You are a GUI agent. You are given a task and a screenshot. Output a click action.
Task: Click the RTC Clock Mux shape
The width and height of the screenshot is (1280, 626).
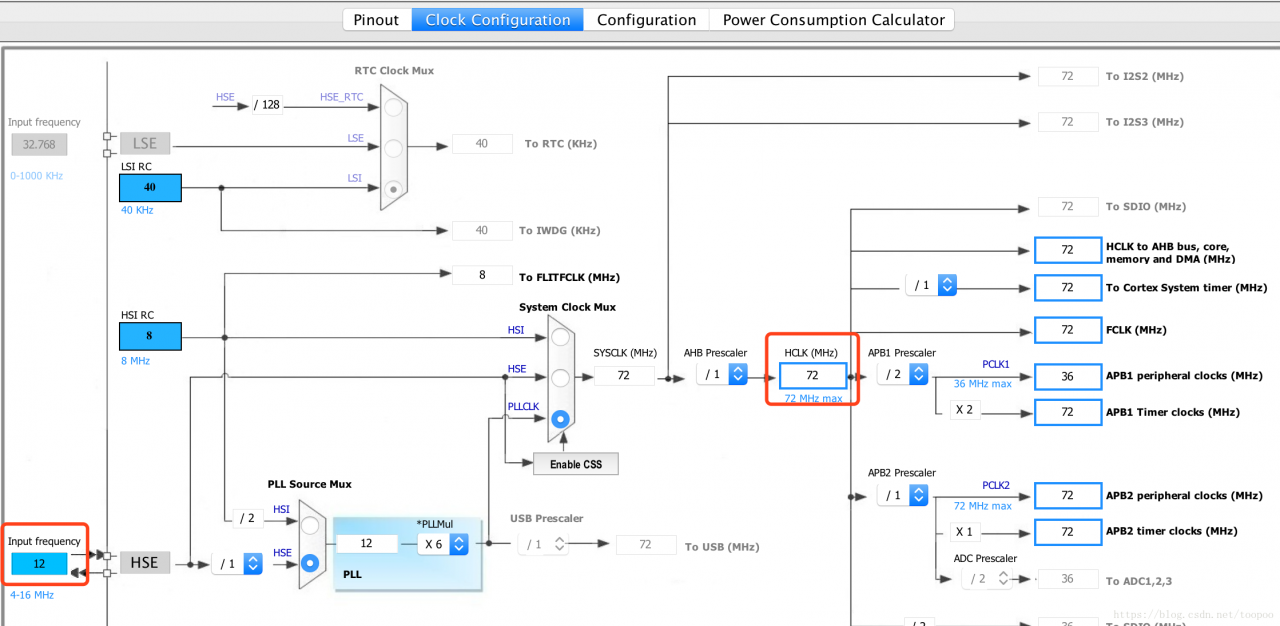pyautogui.click(x=394, y=147)
